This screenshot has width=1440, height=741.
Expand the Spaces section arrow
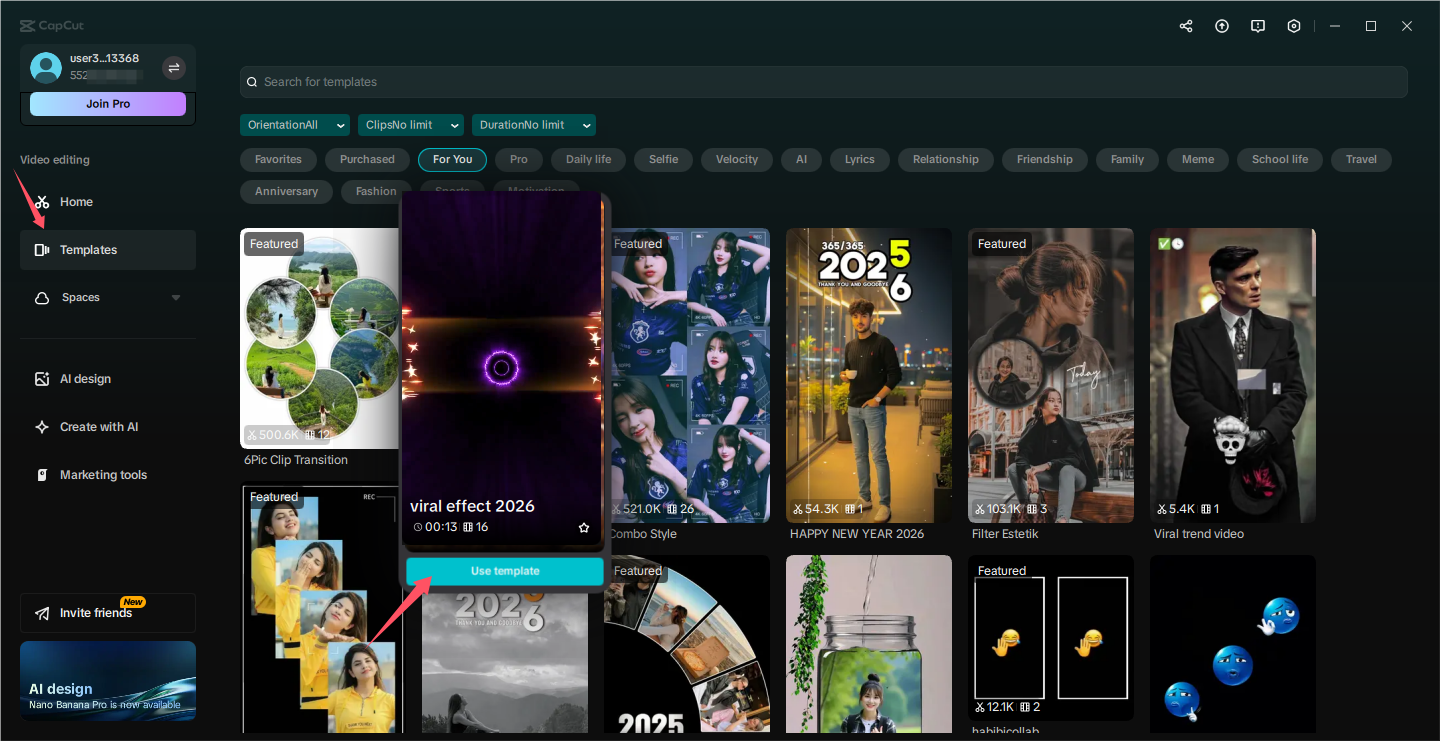[x=176, y=298]
